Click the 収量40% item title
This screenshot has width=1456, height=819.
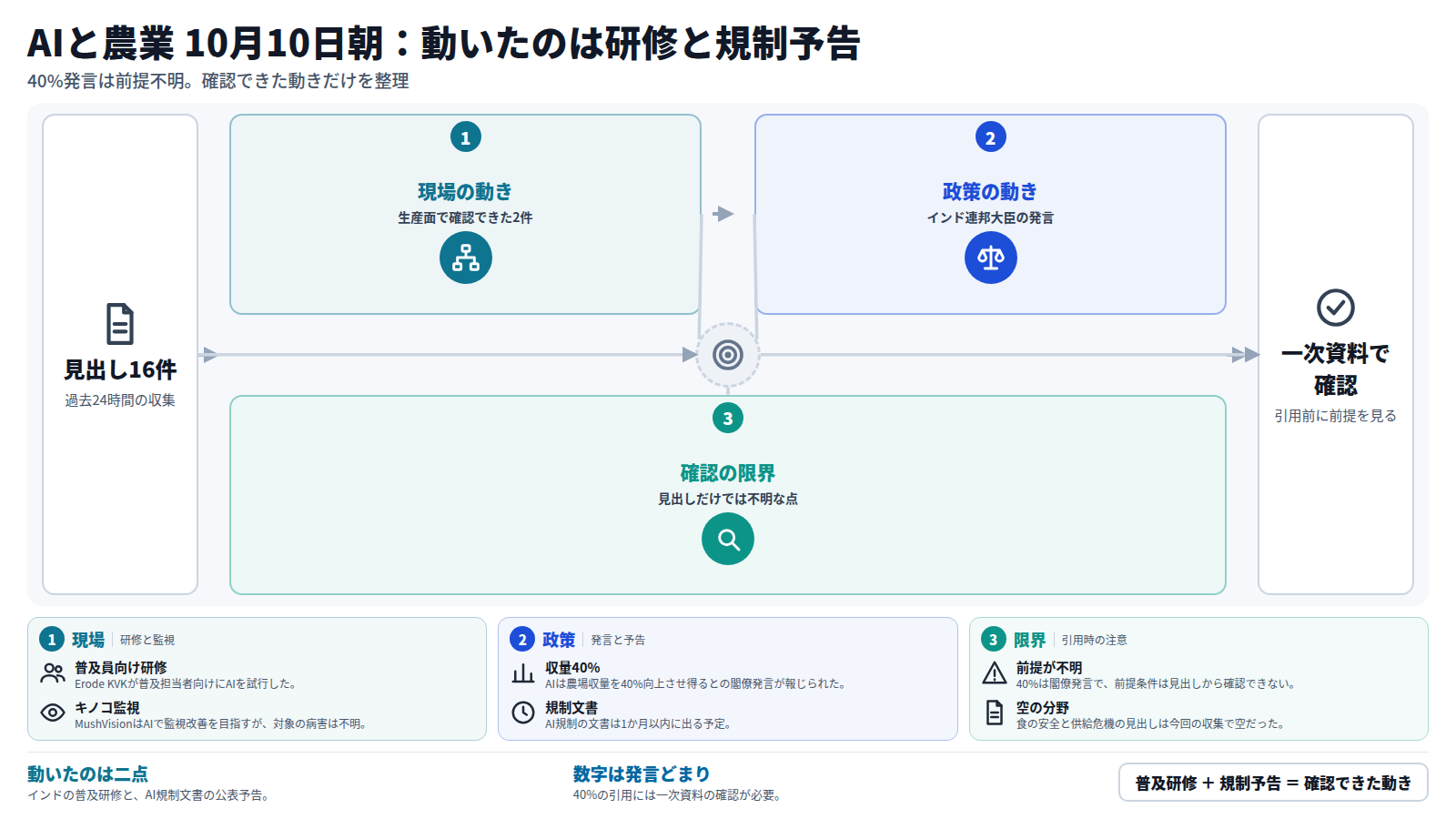(572, 668)
